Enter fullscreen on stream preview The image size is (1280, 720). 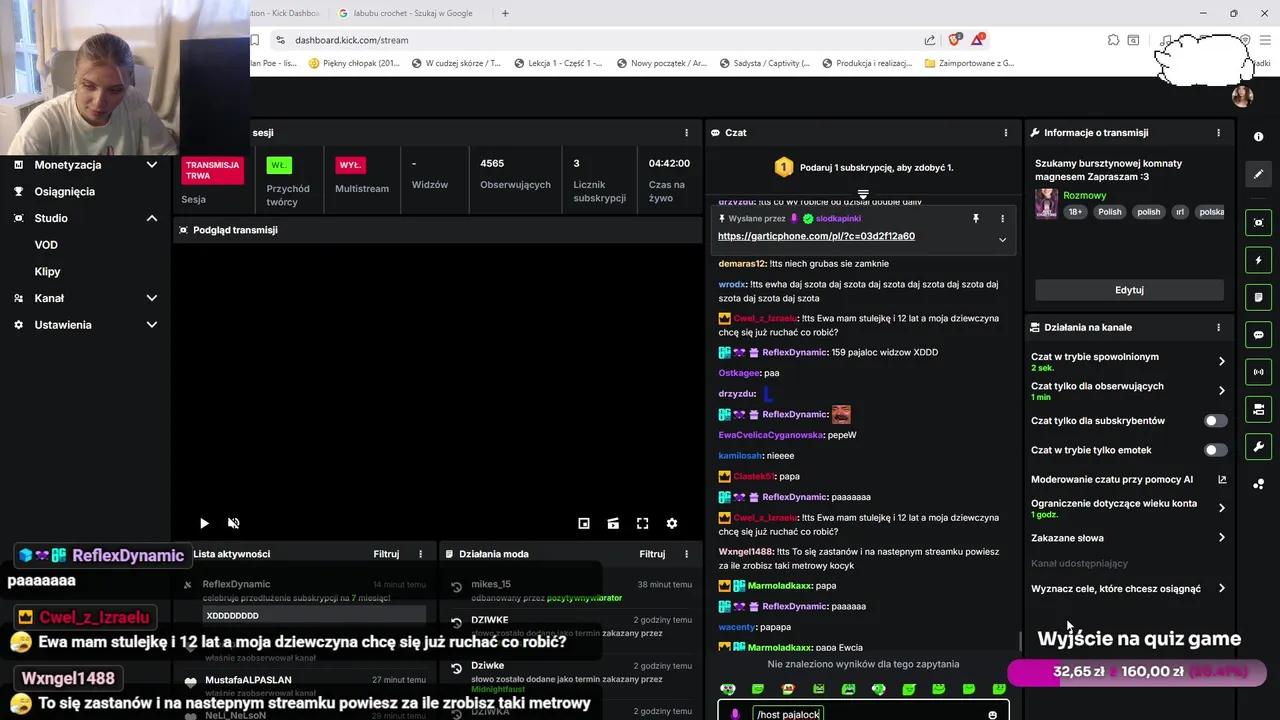click(643, 523)
